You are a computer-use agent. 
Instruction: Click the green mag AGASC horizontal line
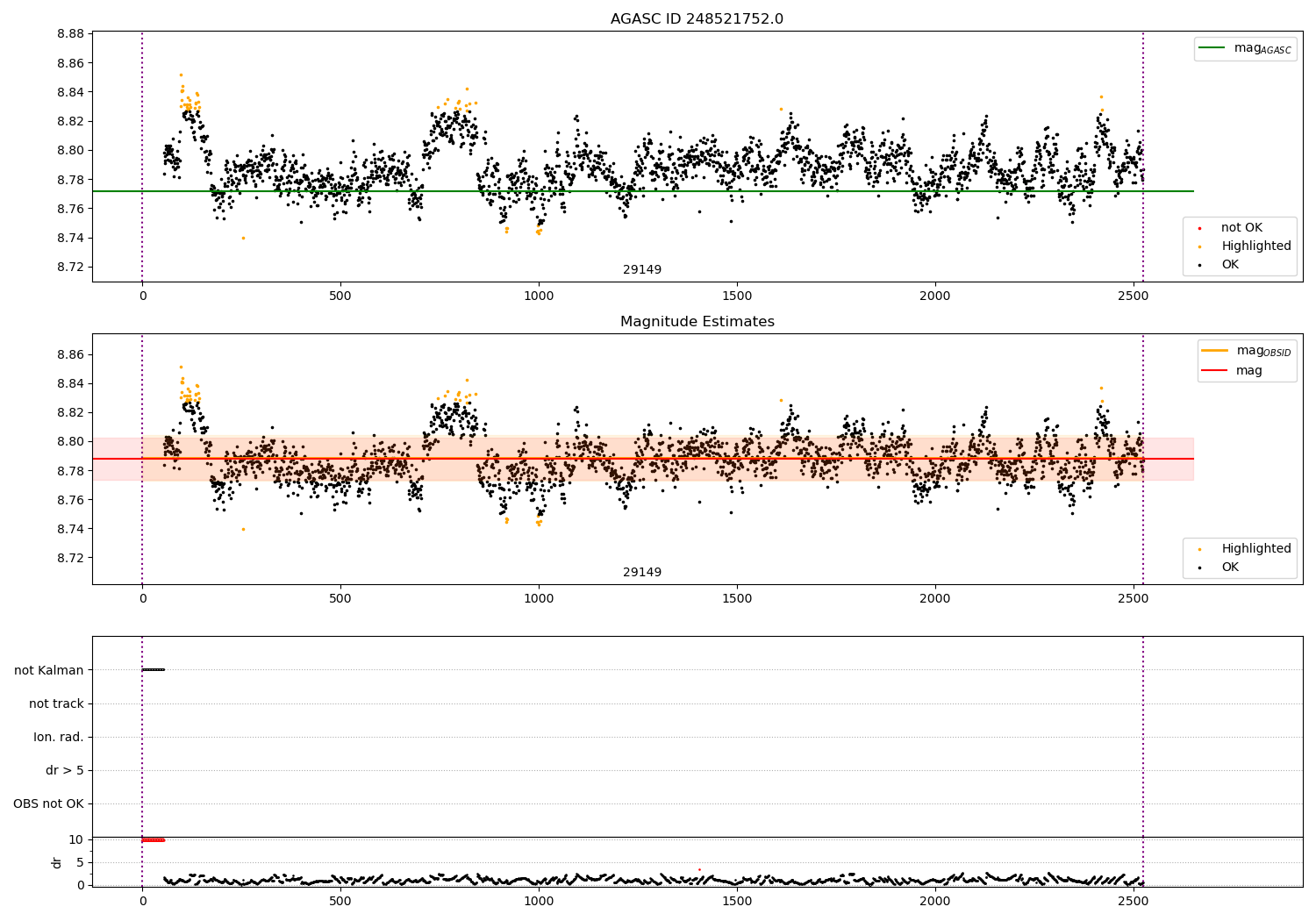tap(643, 191)
